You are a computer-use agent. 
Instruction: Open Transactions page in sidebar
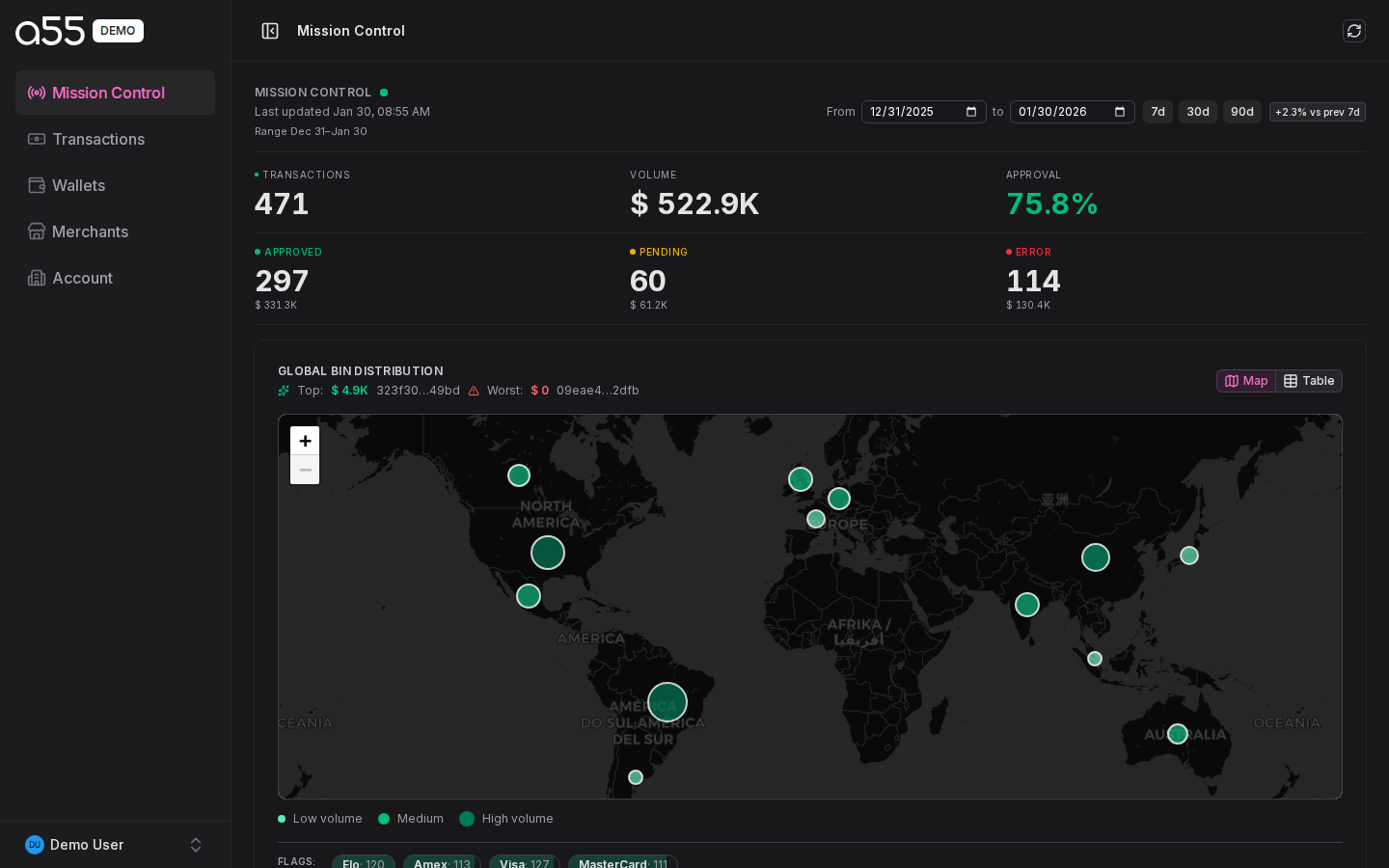[115, 139]
